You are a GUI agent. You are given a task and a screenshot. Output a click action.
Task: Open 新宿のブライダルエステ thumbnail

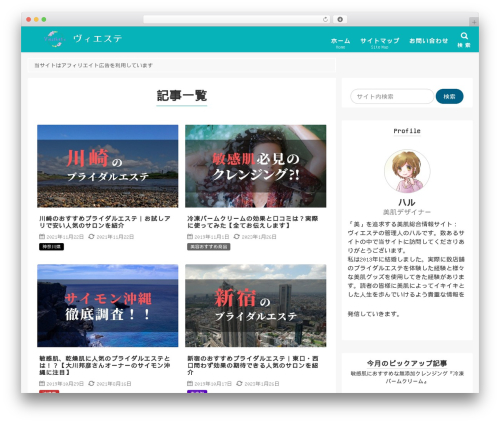click(x=256, y=306)
